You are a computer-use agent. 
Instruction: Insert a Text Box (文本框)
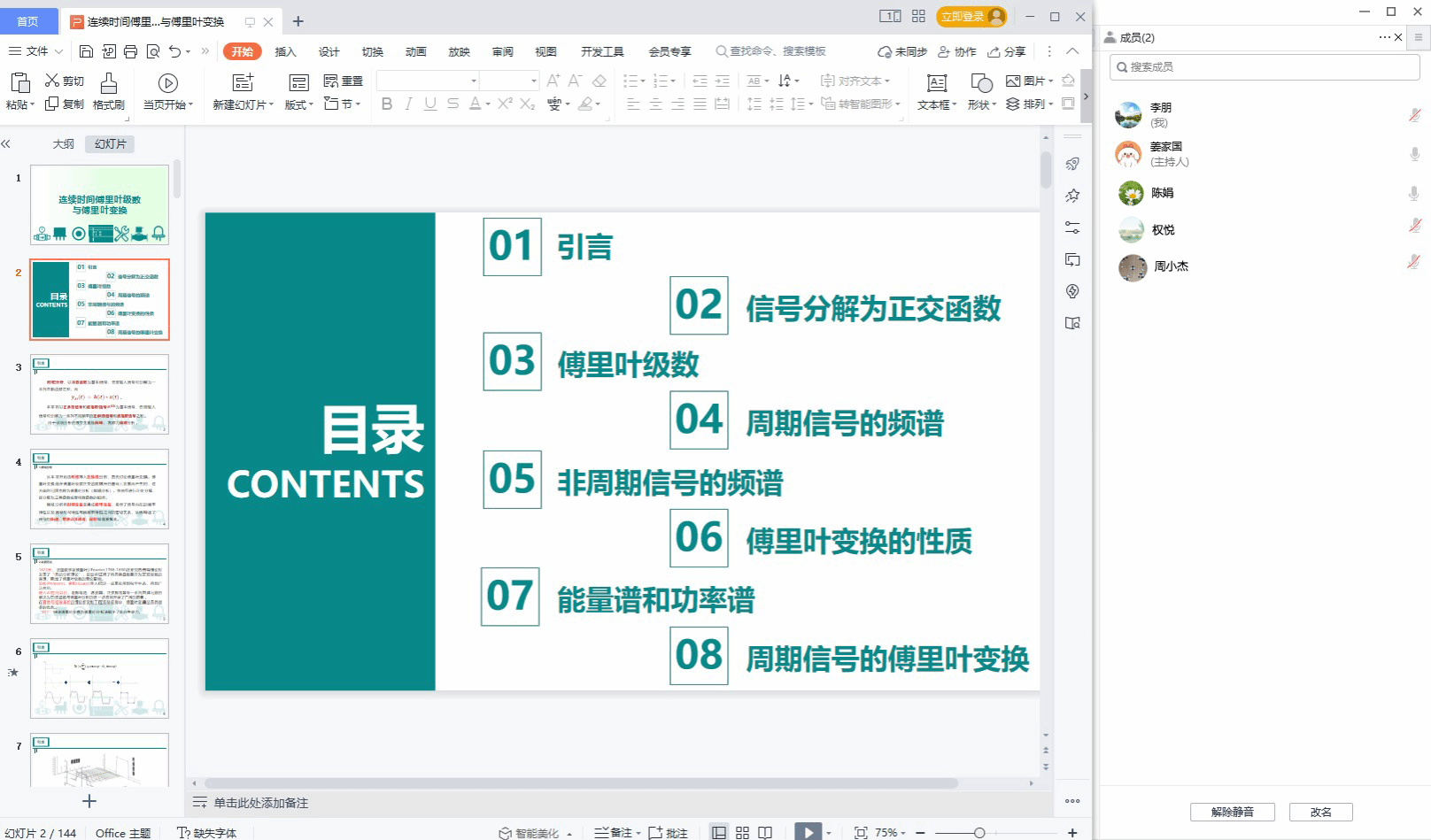pyautogui.click(x=936, y=83)
